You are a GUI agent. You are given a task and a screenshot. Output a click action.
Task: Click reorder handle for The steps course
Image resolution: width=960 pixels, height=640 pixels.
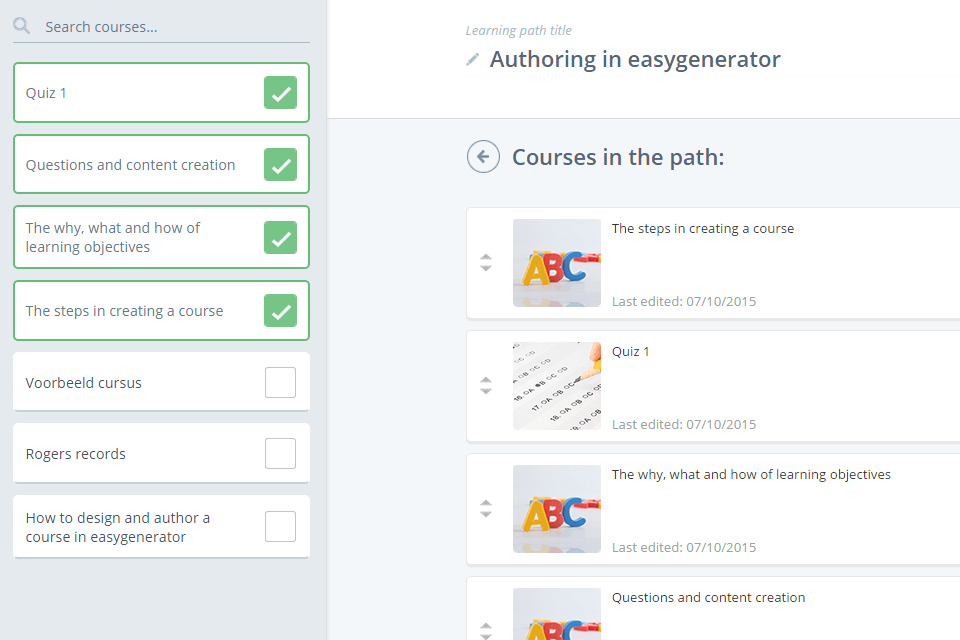[x=486, y=262]
